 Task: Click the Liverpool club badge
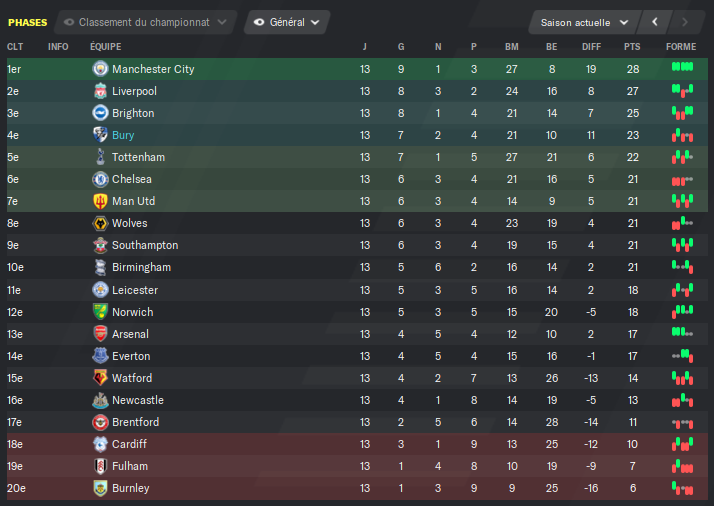click(x=100, y=91)
